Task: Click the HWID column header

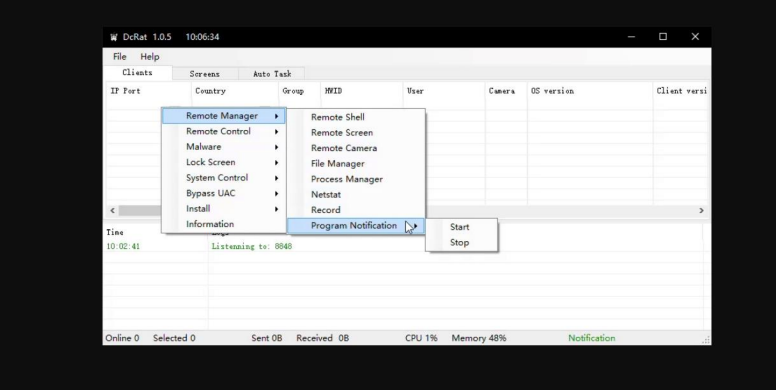Action: (x=362, y=91)
